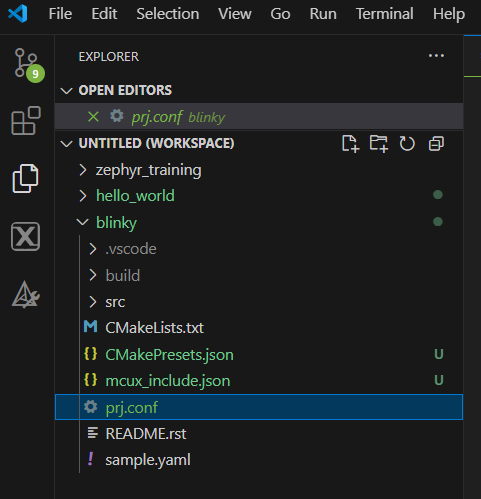Collapse the Untitled (Workspace) section
The width and height of the screenshot is (481, 499).
pos(67,144)
